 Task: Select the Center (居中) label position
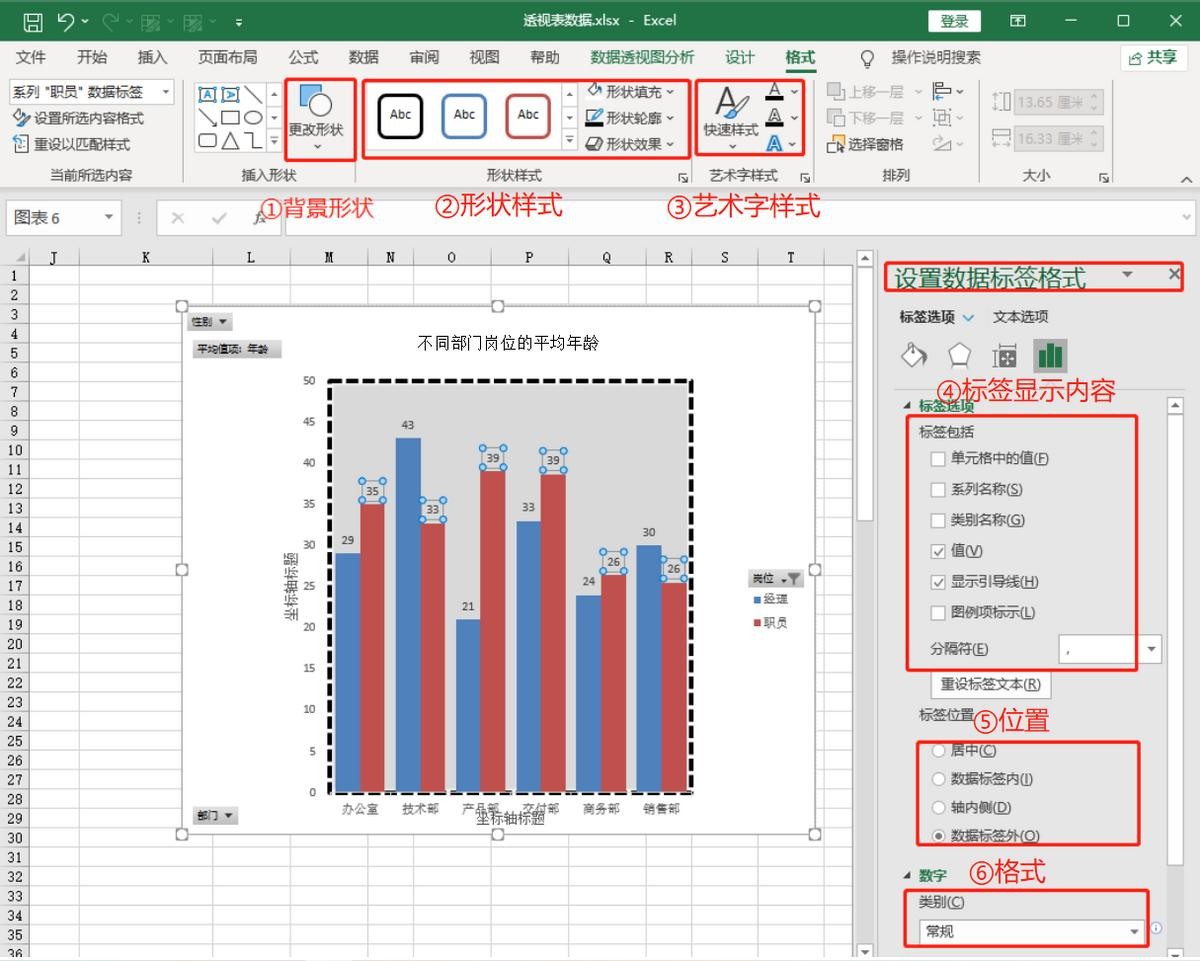[938, 750]
